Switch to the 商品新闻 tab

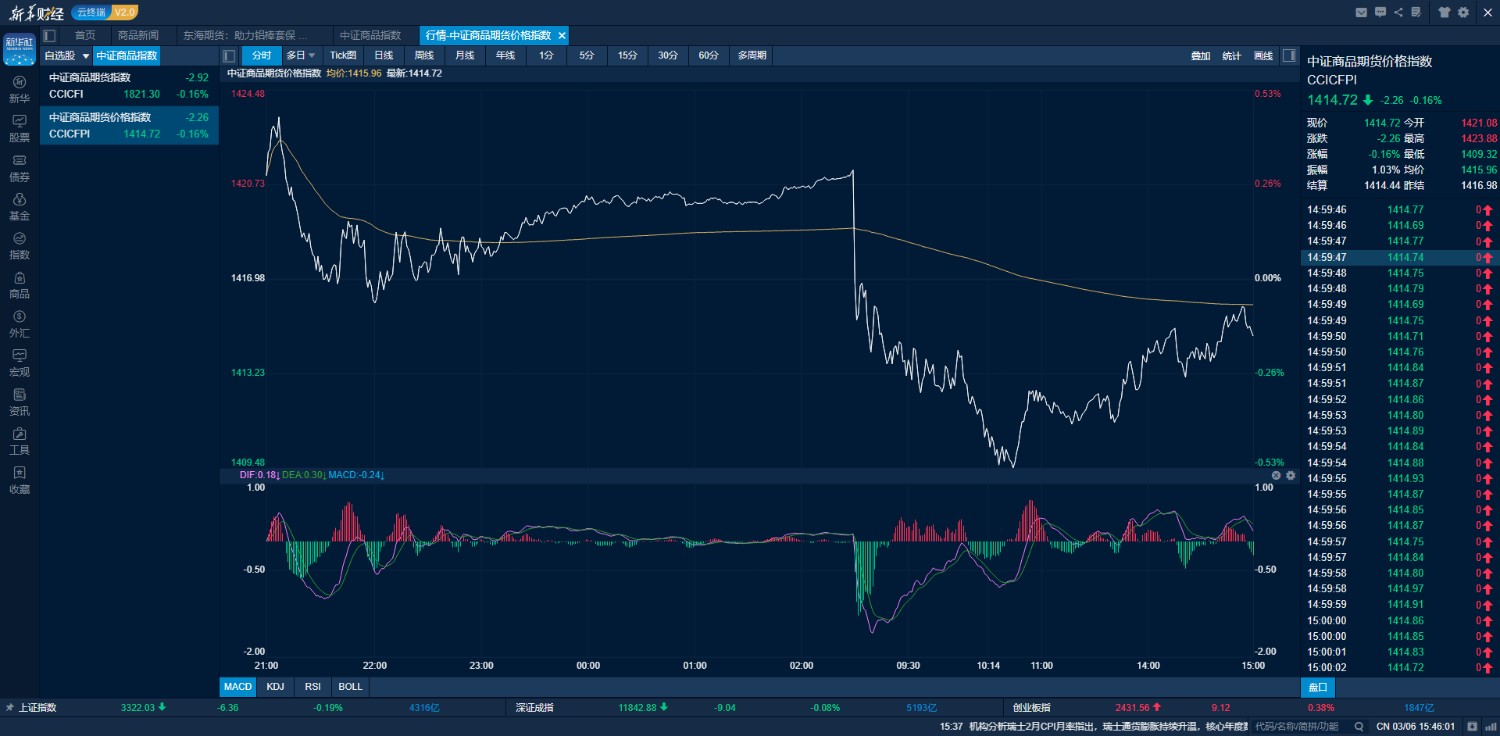coord(138,35)
